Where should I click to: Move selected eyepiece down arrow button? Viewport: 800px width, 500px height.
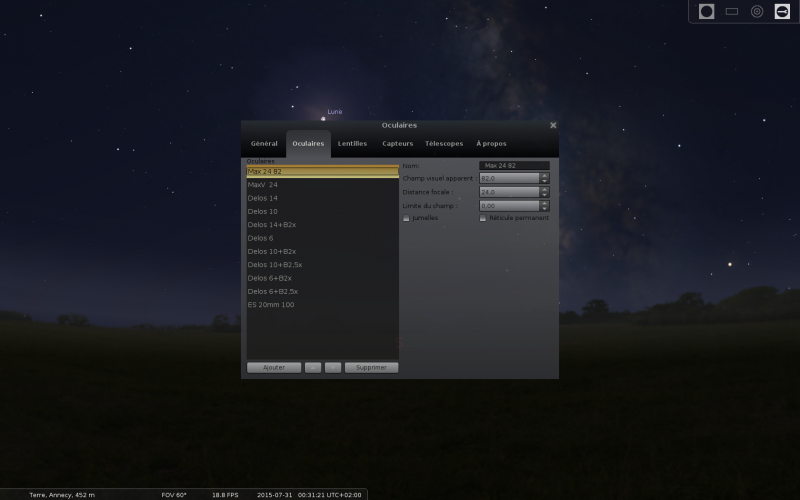[x=333, y=367]
